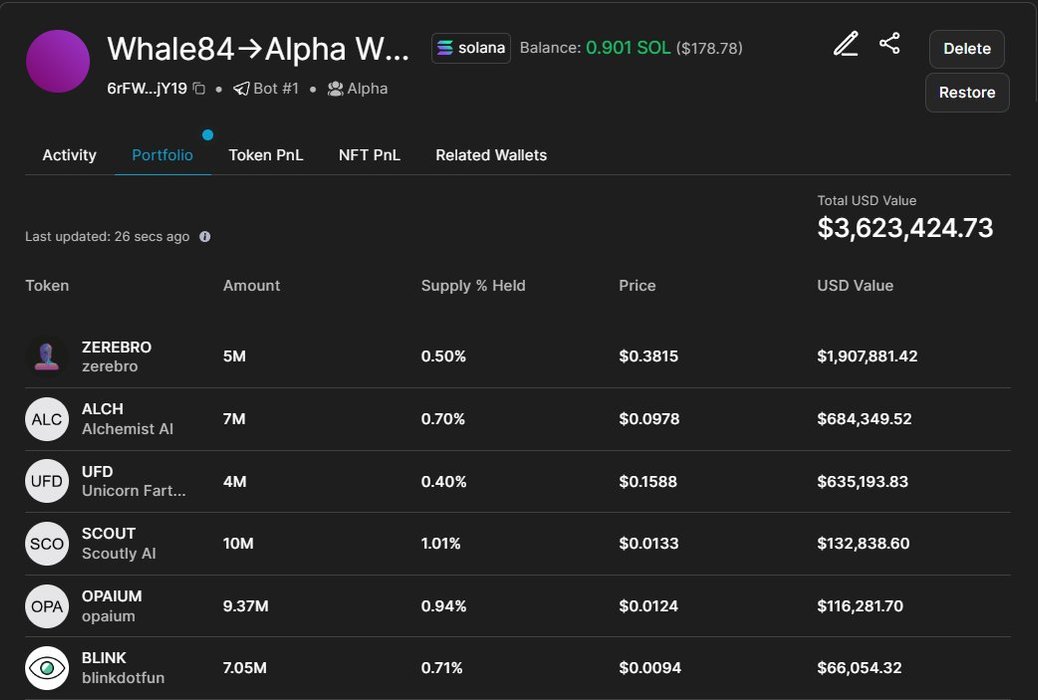Sort by the USD Value column header
Image resolution: width=1038 pixels, height=700 pixels.
855,285
